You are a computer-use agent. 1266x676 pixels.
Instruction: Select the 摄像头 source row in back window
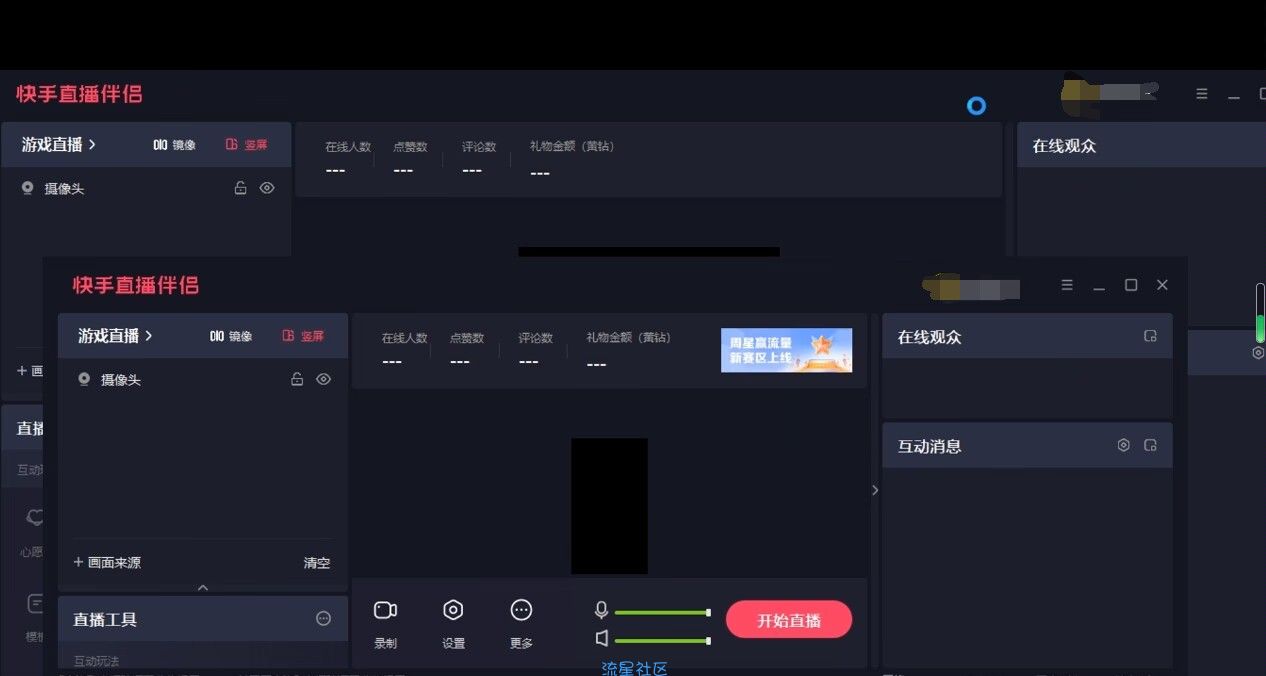147,187
